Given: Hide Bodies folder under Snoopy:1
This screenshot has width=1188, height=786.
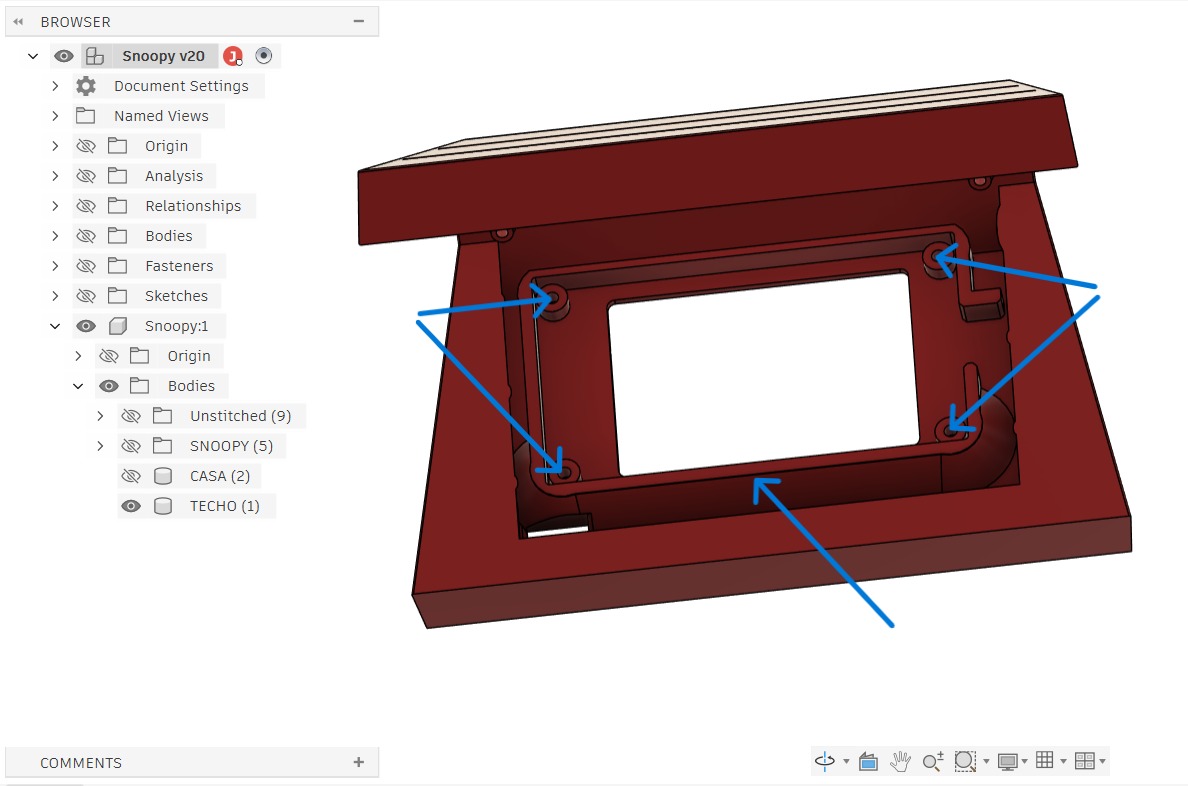Looking at the screenshot, I should point(109,386).
